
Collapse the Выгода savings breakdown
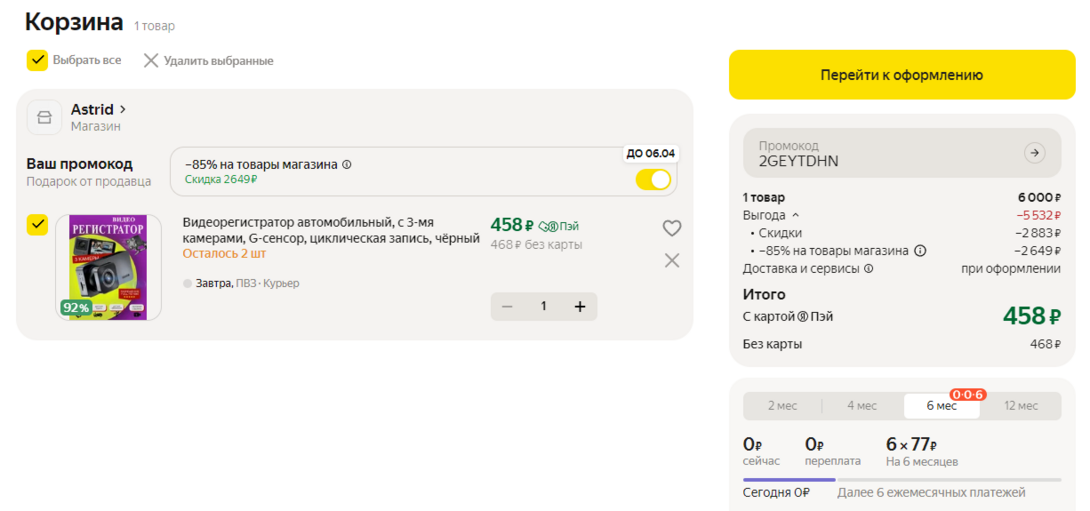pyautogui.click(x=796, y=215)
